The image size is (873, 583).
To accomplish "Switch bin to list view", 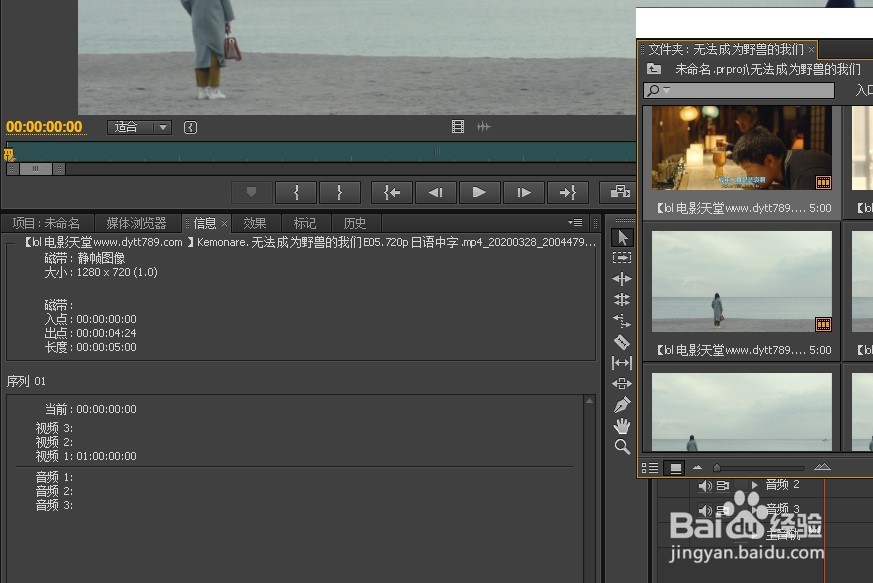I will [650, 468].
